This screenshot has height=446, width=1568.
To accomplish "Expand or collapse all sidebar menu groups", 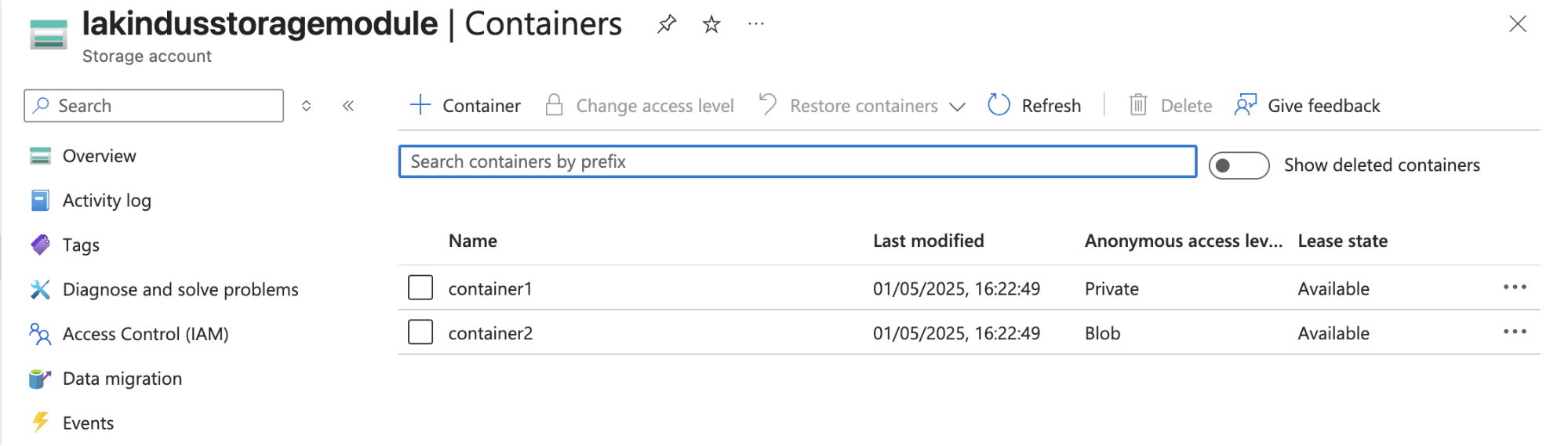I will coord(307,106).
